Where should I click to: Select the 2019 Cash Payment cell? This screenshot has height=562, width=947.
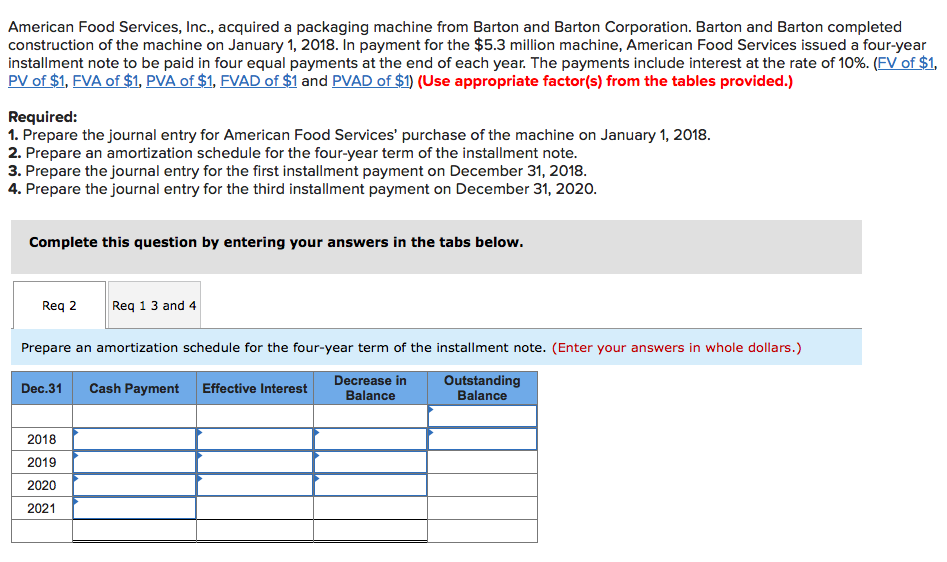coord(134,462)
